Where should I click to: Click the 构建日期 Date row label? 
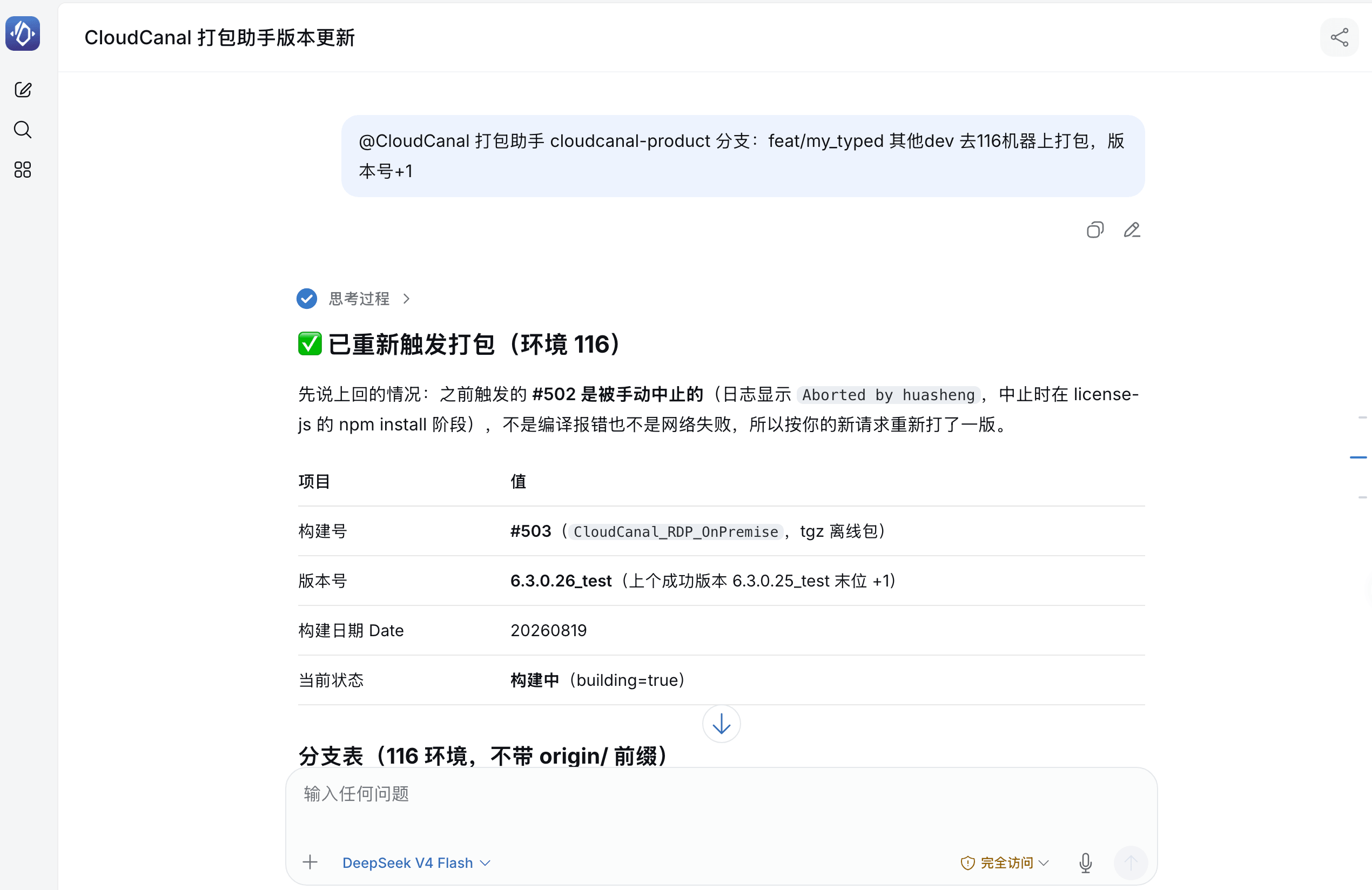(351, 630)
